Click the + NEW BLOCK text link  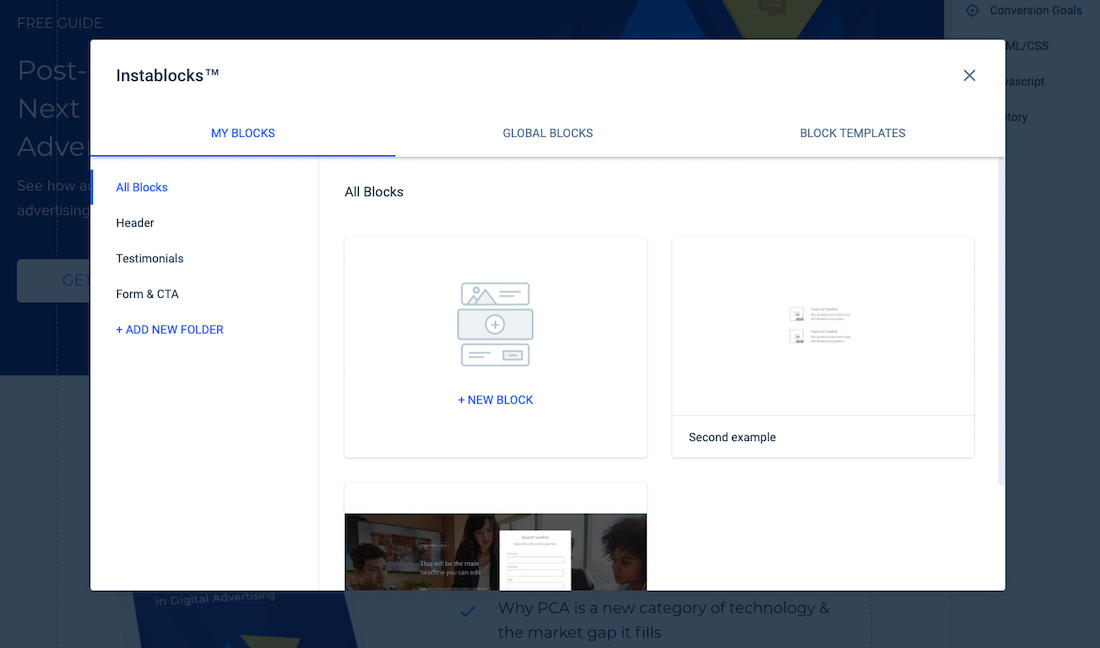point(495,400)
